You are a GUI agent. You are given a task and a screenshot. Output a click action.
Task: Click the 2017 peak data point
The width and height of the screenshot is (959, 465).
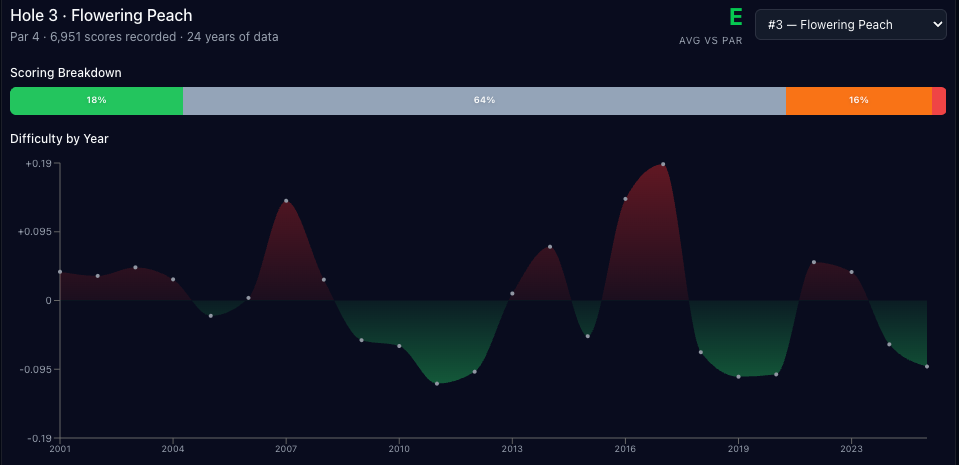click(x=663, y=164)
